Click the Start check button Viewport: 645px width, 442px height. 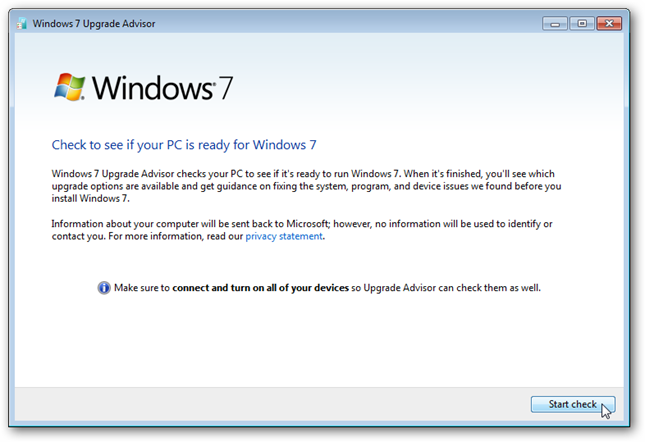(x=573, y=404)
